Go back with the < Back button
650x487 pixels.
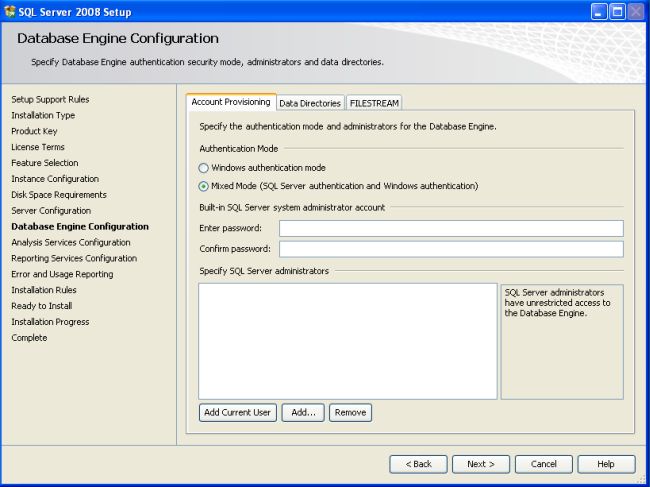coord(418,464)
